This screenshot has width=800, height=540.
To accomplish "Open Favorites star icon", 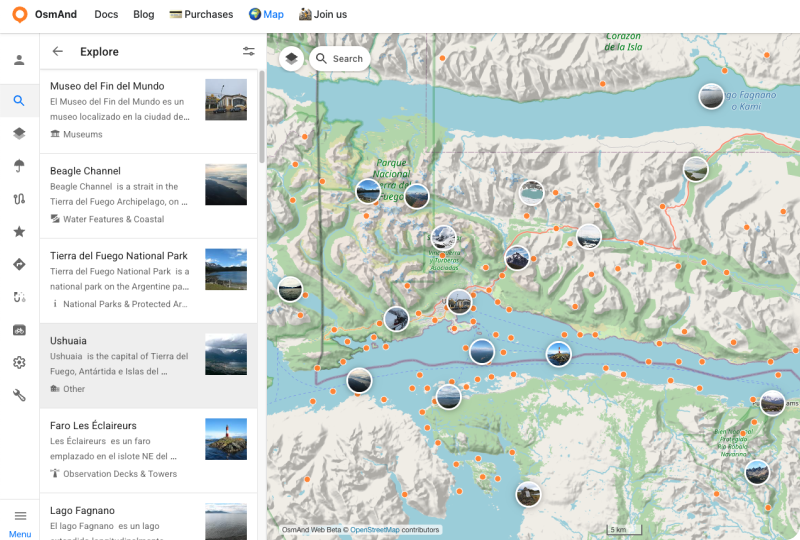I will [x=19, y=232].
